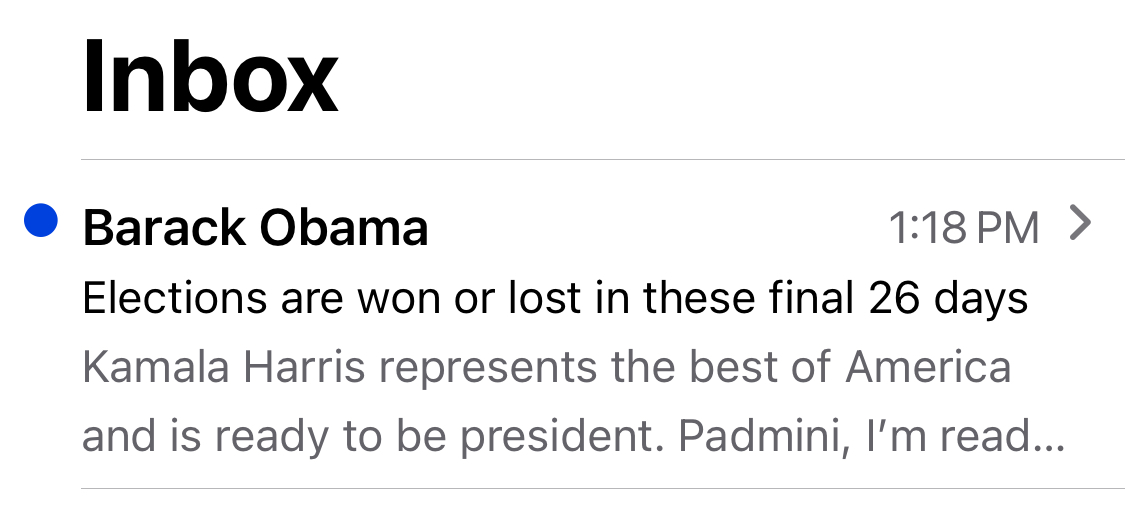
Task: Click "26 days" in the subject line
Action: (x=948, y=298)
